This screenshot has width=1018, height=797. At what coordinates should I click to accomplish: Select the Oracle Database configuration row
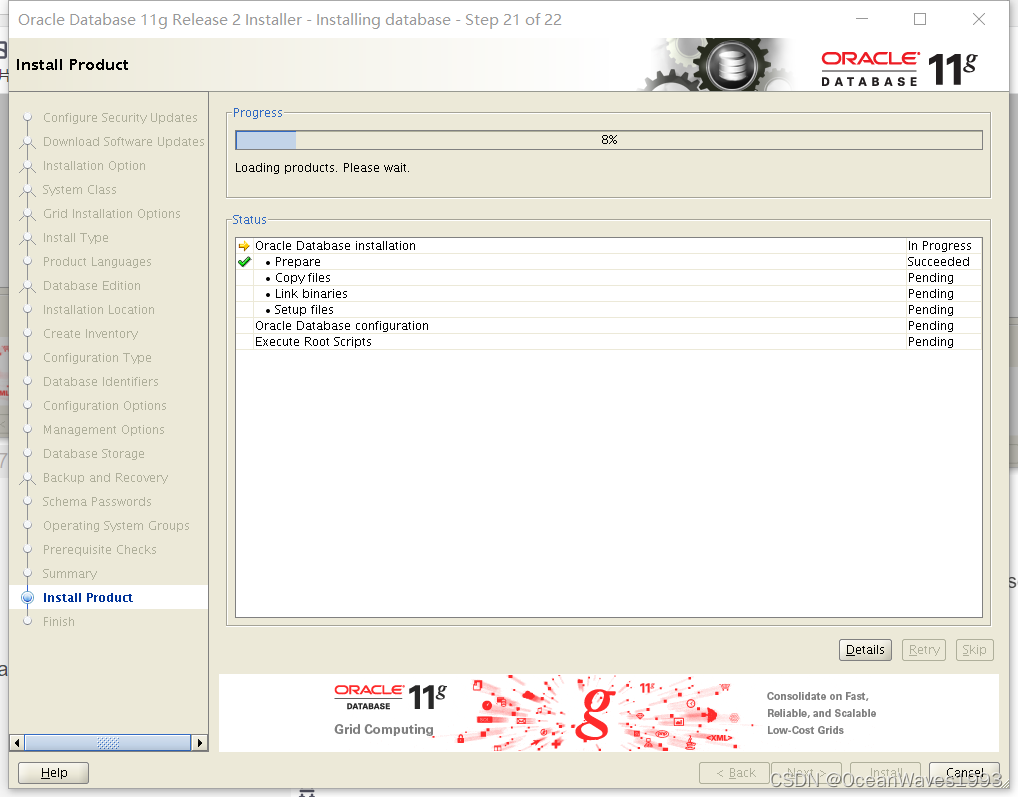(608, 326)
